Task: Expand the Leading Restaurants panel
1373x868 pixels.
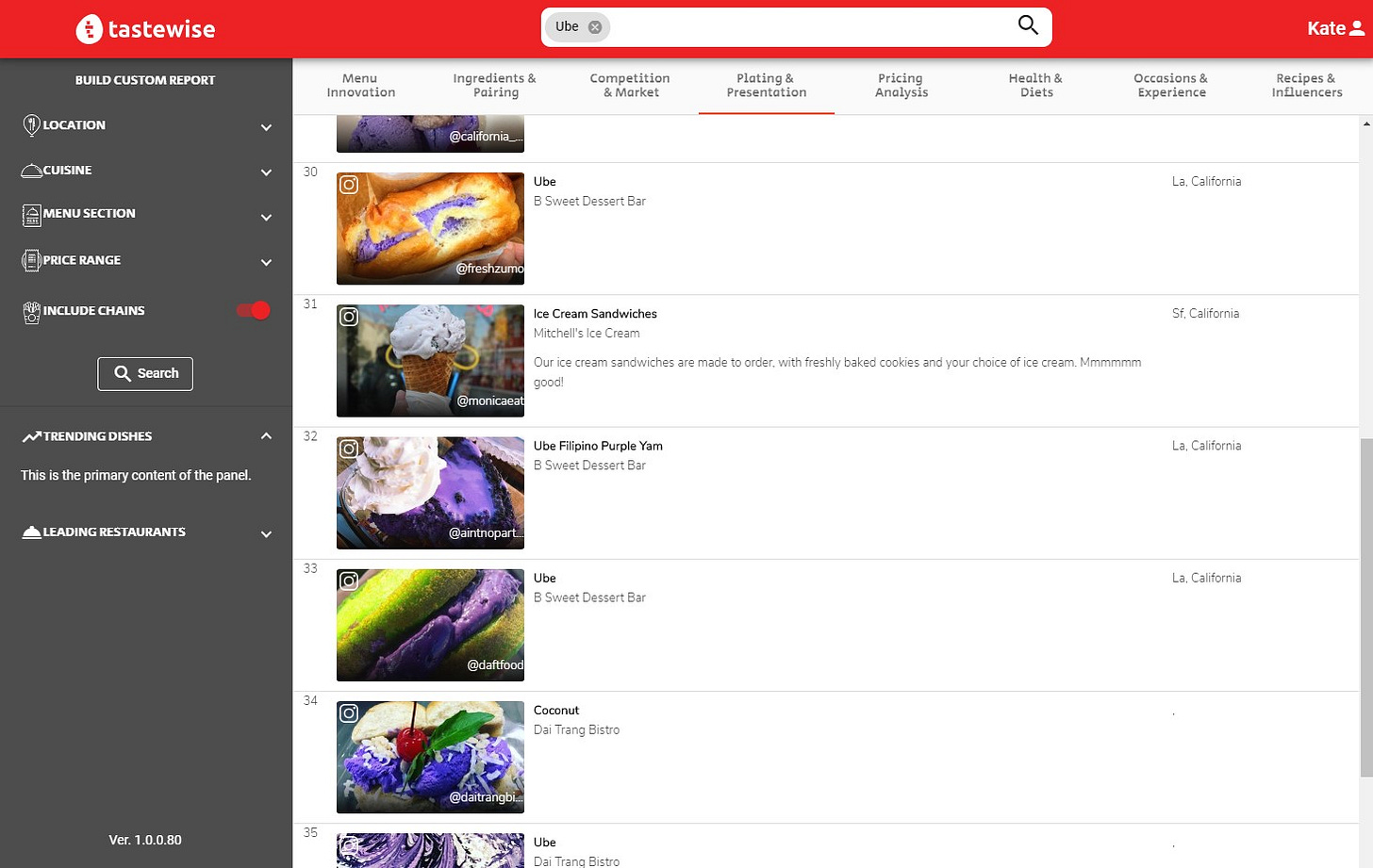Action: point(266,534)
